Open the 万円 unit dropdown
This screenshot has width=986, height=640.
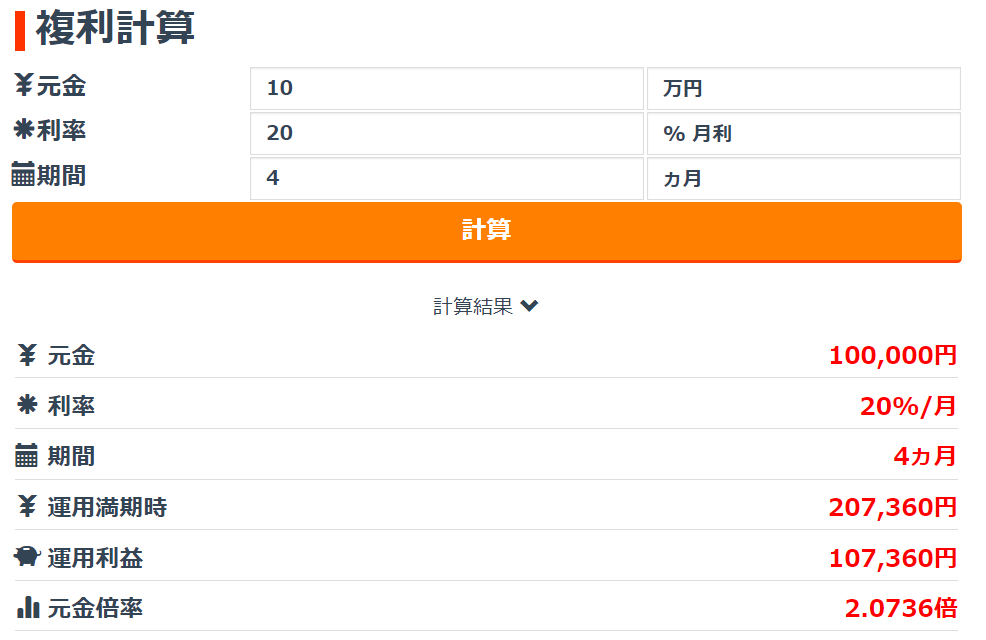click(804, 89)
